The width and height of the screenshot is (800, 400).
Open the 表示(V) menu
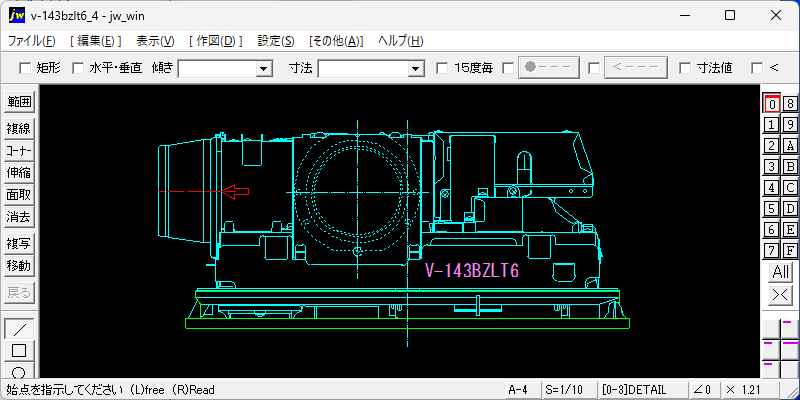click(155, 41)
